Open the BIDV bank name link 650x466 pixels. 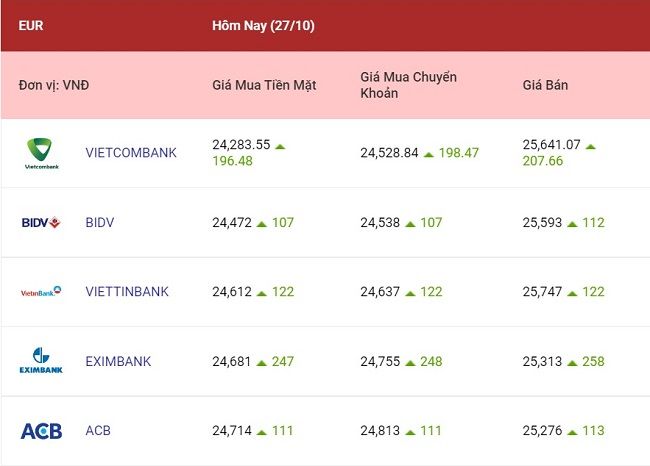coord(99,222)
